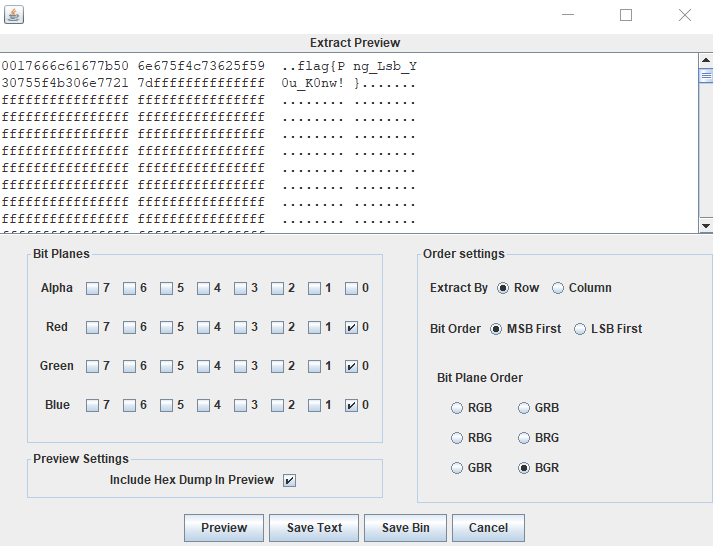The image size is (713, 546).
Task: Click hex value 30755f4b306e7721
Action: (x=65, y=83)
